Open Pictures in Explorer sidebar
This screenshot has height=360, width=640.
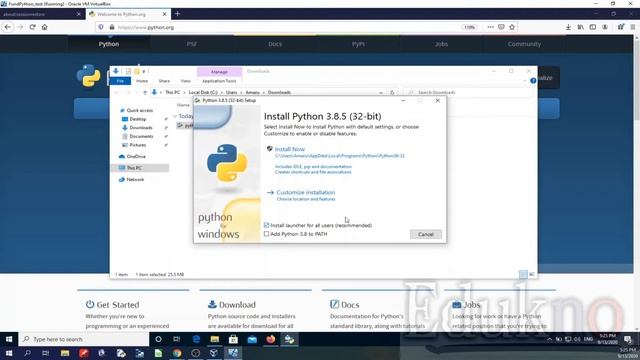coord(138,145)
